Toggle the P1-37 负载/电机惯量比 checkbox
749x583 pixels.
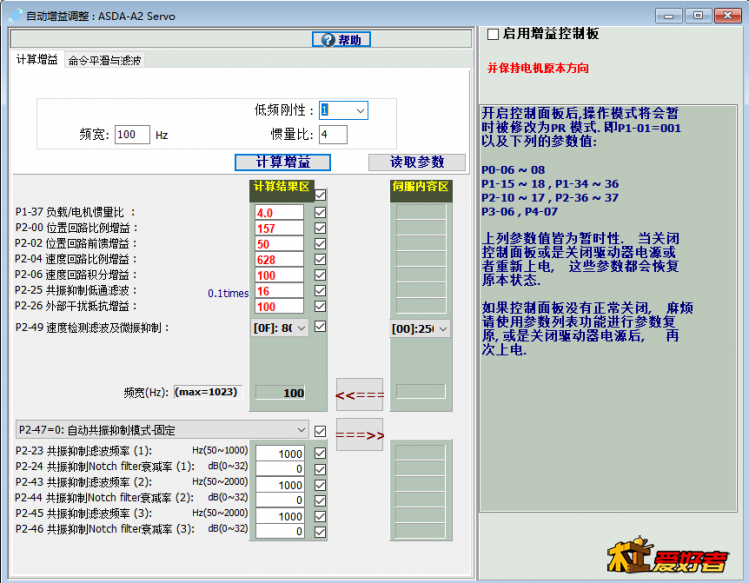click(x=320, y=212)
